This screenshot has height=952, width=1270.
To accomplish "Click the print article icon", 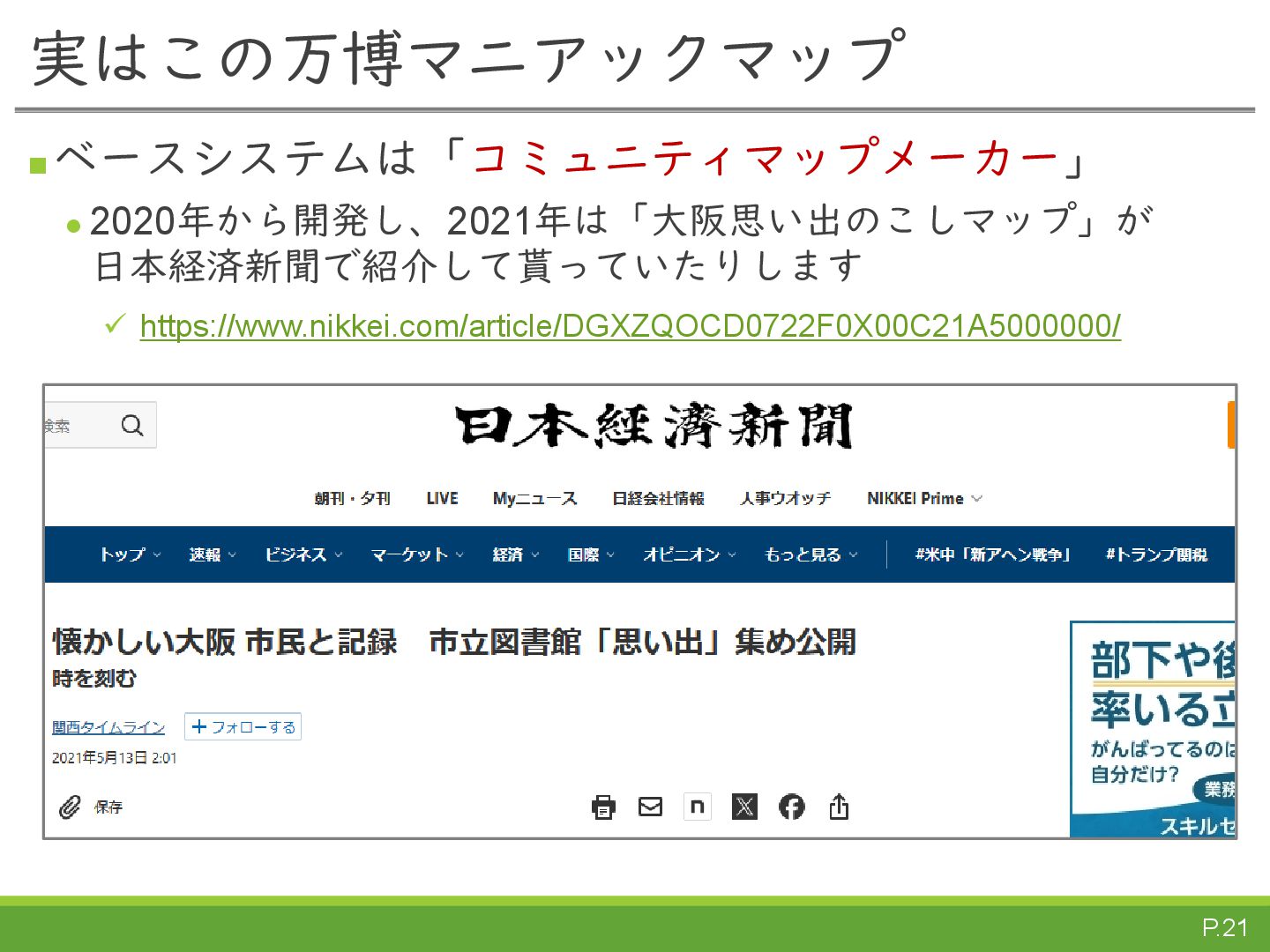I will (603, 807).
